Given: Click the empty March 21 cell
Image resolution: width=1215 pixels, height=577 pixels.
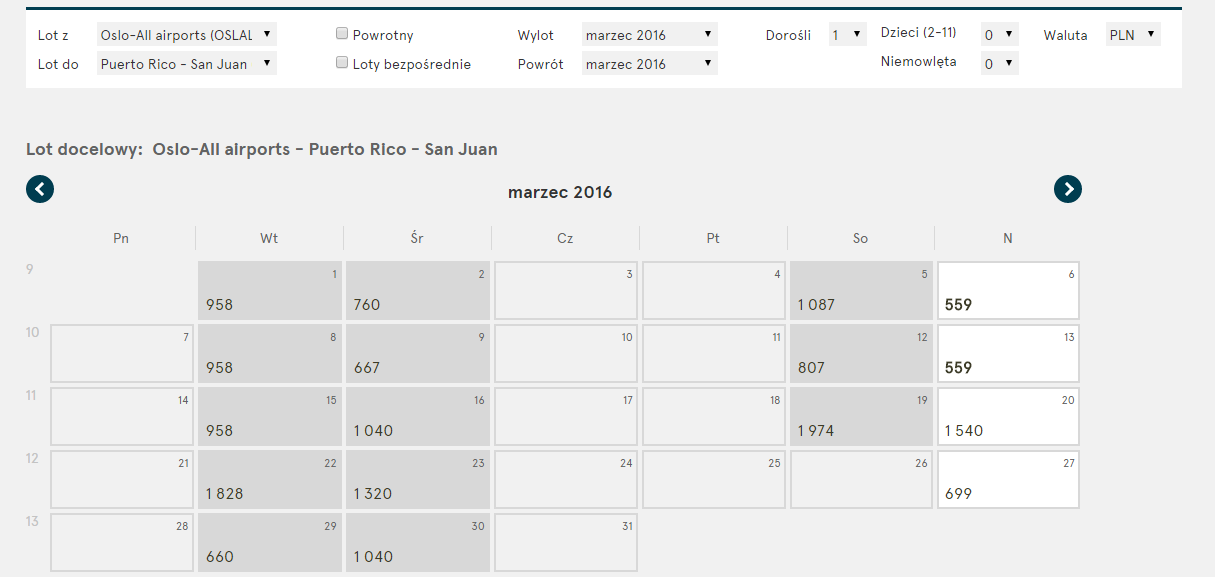Looking at the screenshot, I should (122, 480).
